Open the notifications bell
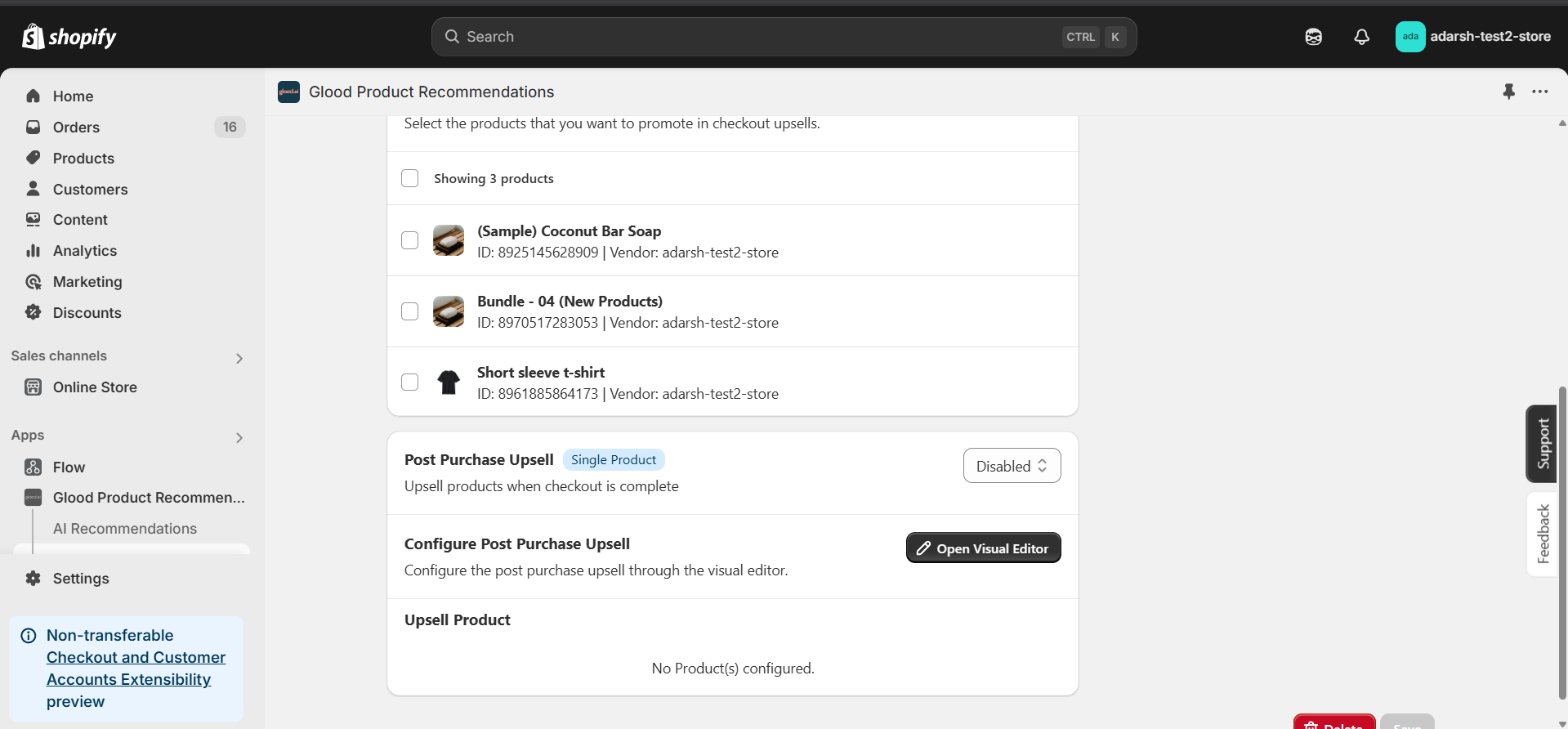Image resolution: width=1568 pixels, height=729 pixels. (x=1361, y=37)
